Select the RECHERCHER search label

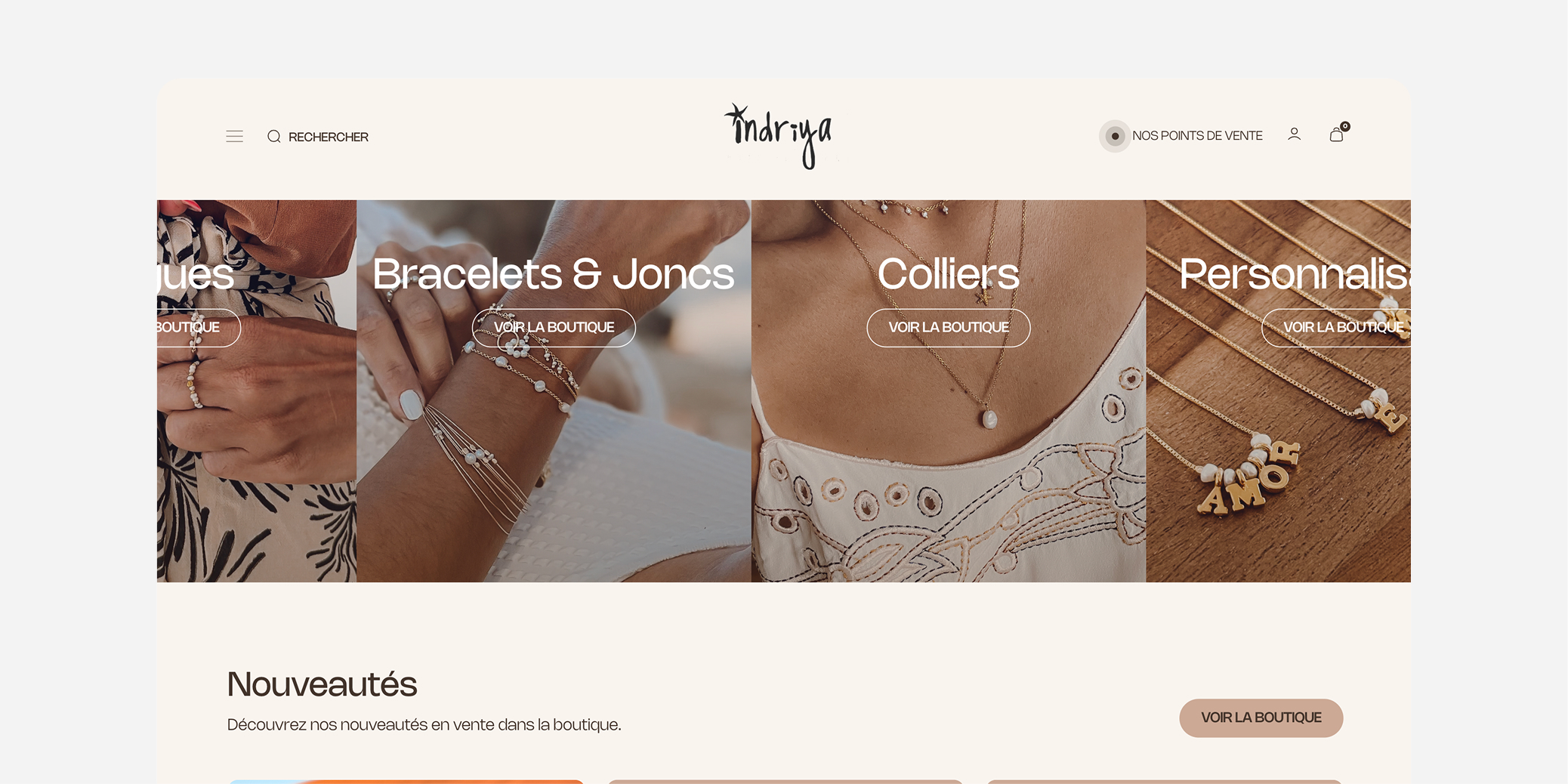[329, 137]
